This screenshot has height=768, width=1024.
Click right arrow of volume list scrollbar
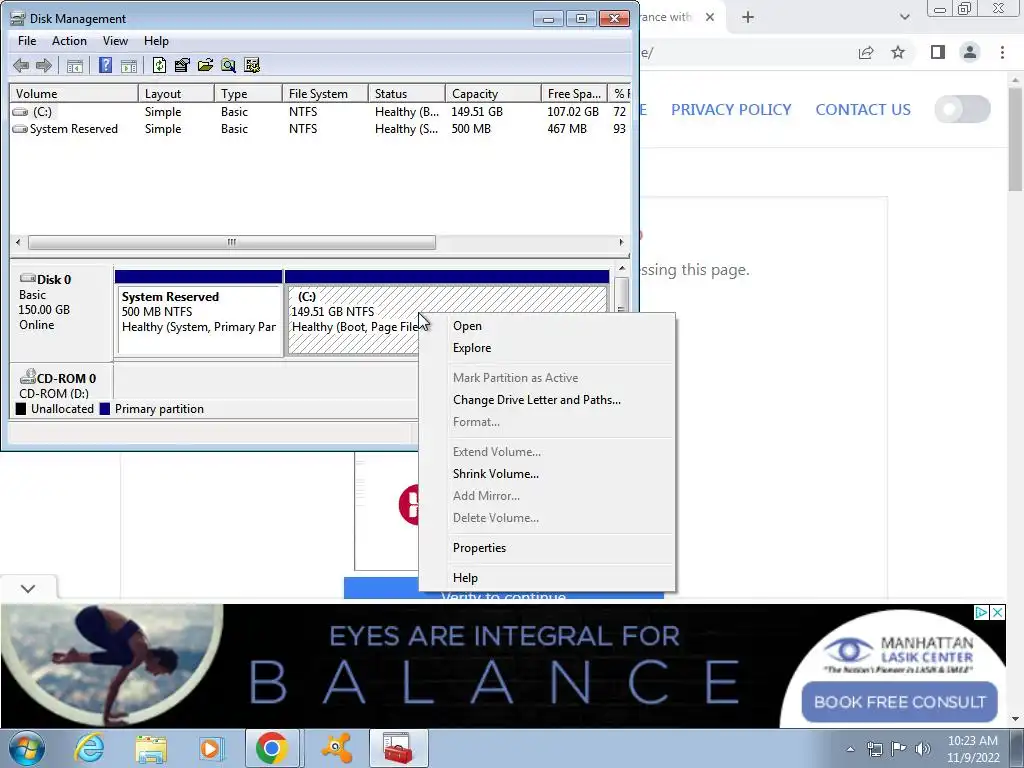tap(621, 242)
